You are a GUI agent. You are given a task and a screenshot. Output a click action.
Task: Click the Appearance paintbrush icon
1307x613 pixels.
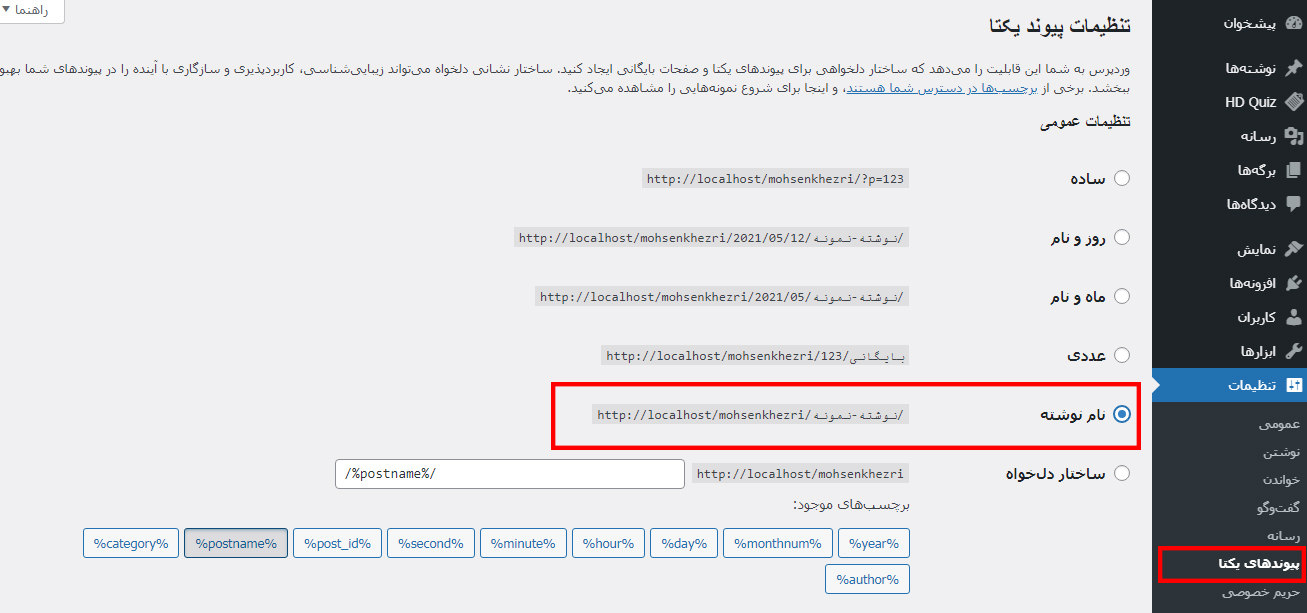[x=1294, y=249]
